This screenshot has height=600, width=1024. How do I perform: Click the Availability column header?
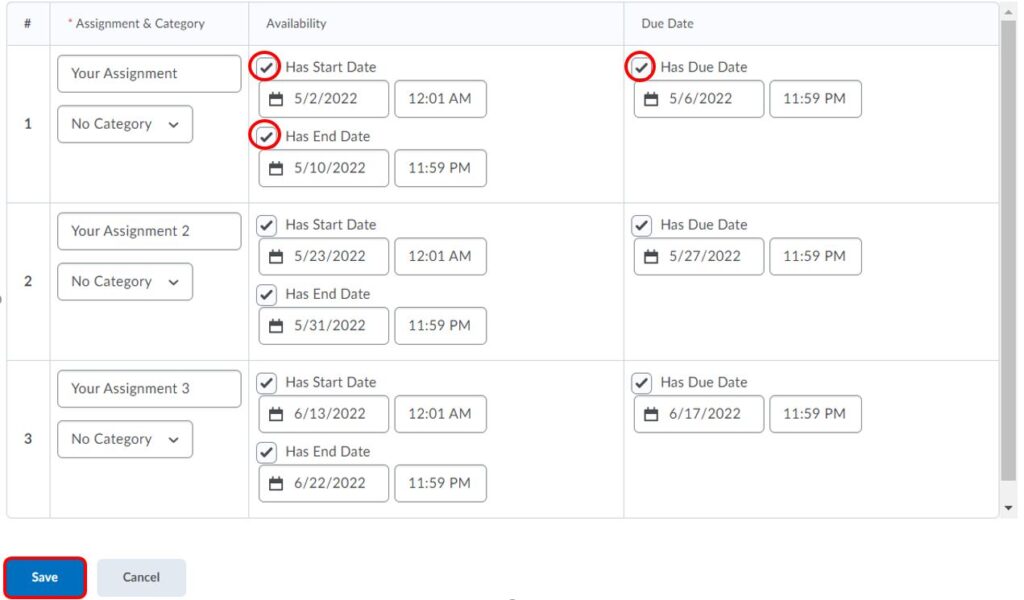(296, 23)
